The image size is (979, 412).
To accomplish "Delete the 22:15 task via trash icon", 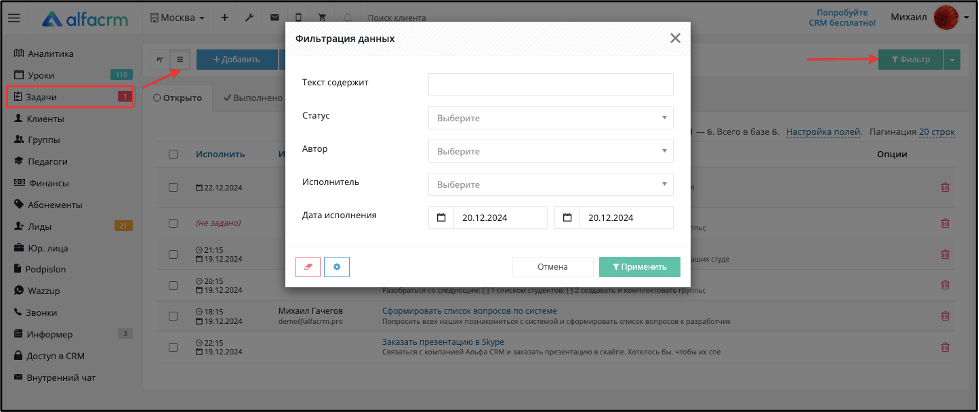I will pos(945,346).
